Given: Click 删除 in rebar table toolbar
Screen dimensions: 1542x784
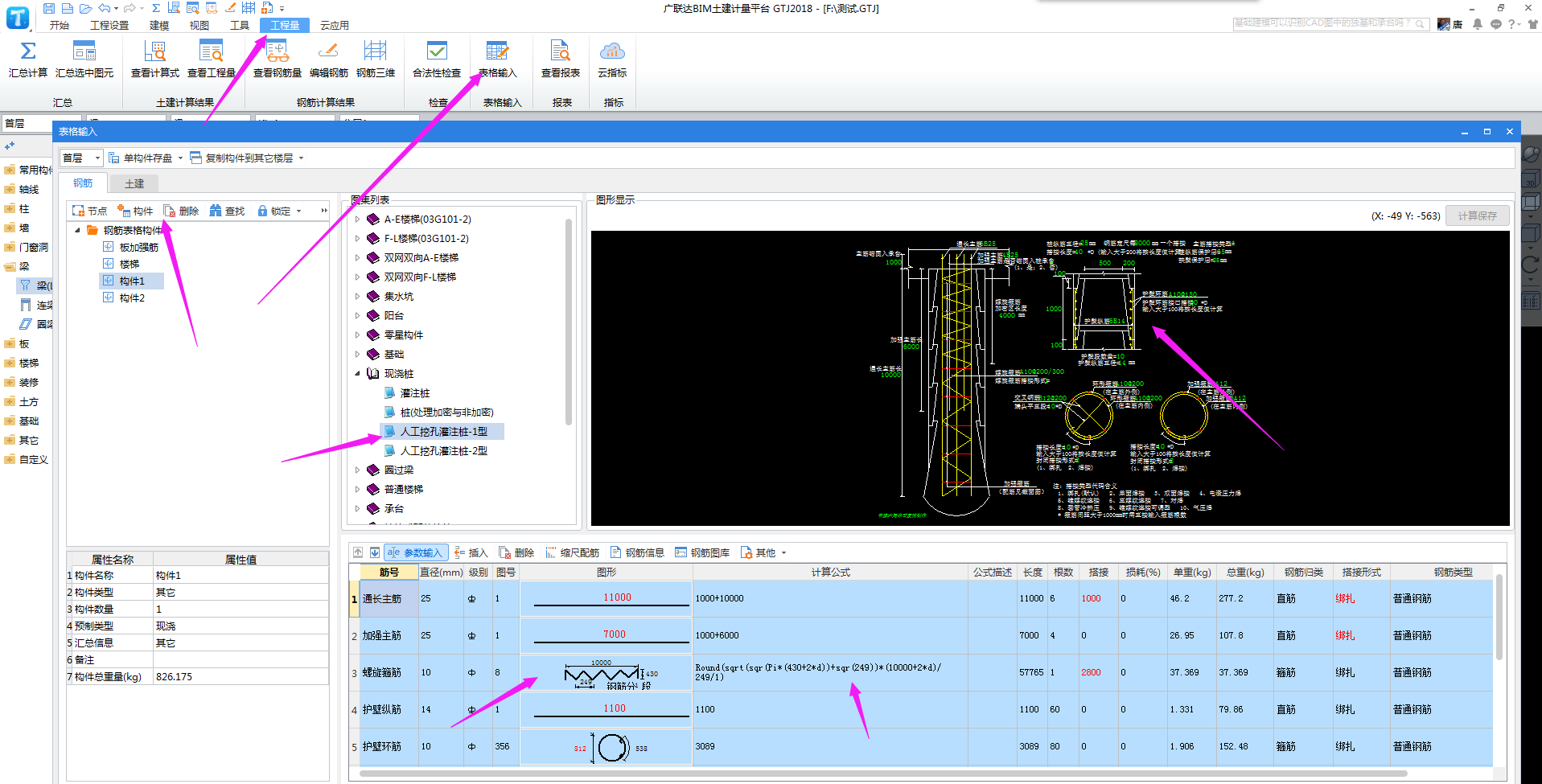Looking at the screenshot, I should point(516,552).
